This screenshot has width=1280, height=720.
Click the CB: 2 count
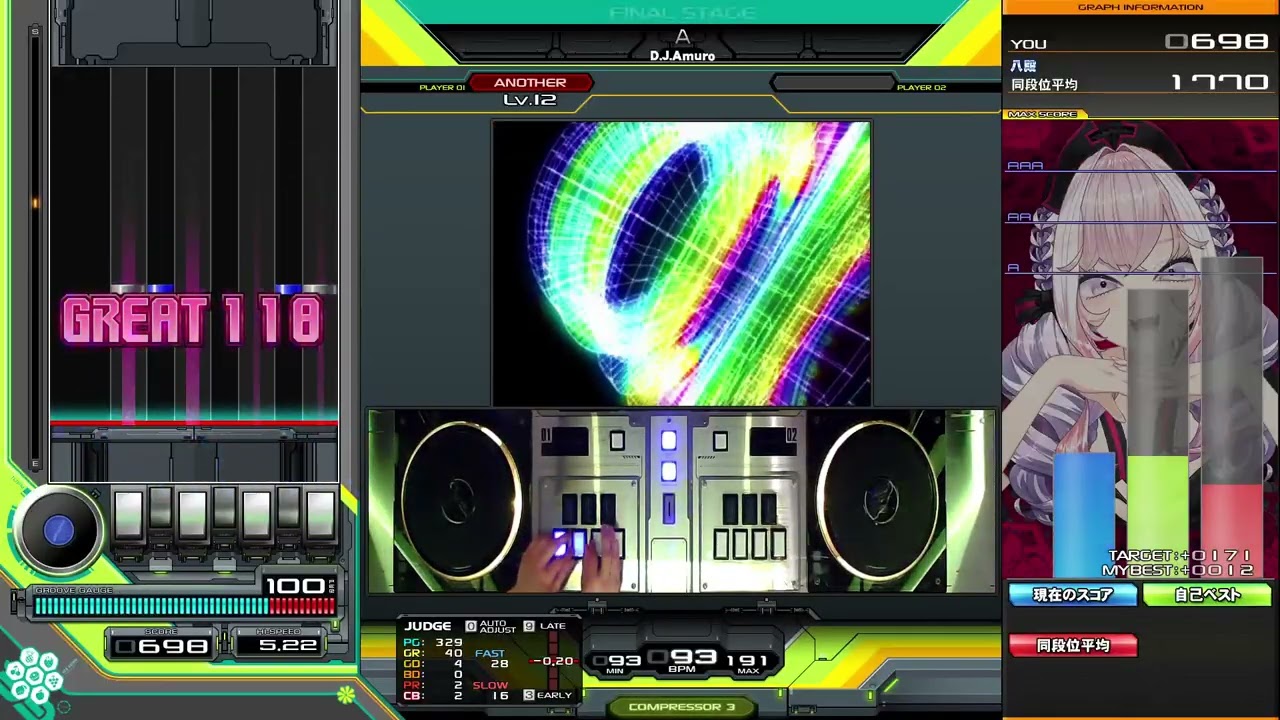433,696
